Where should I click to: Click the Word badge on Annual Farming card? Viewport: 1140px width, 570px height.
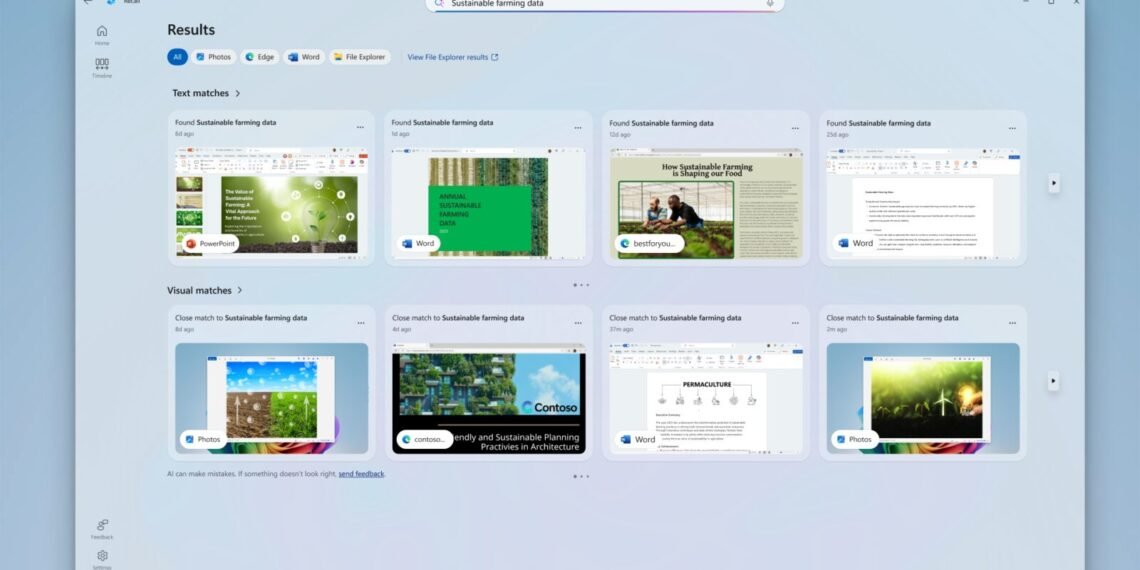pos(418,244)
